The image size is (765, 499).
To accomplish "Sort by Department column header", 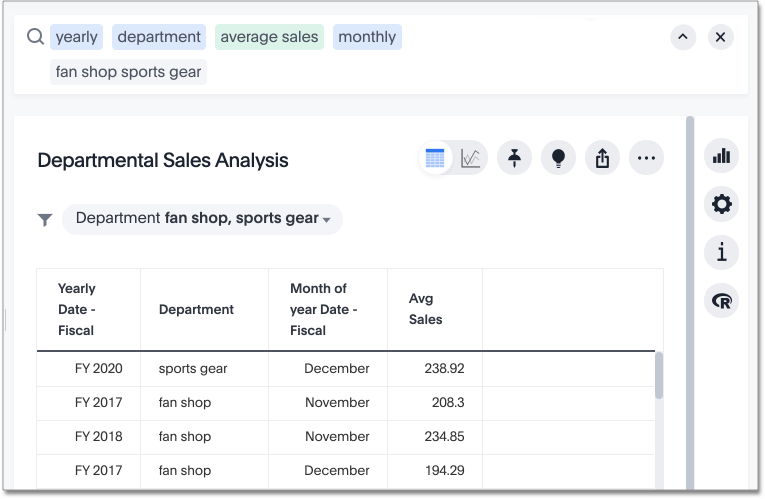I will pyautogui.click(x=196, y=309).
